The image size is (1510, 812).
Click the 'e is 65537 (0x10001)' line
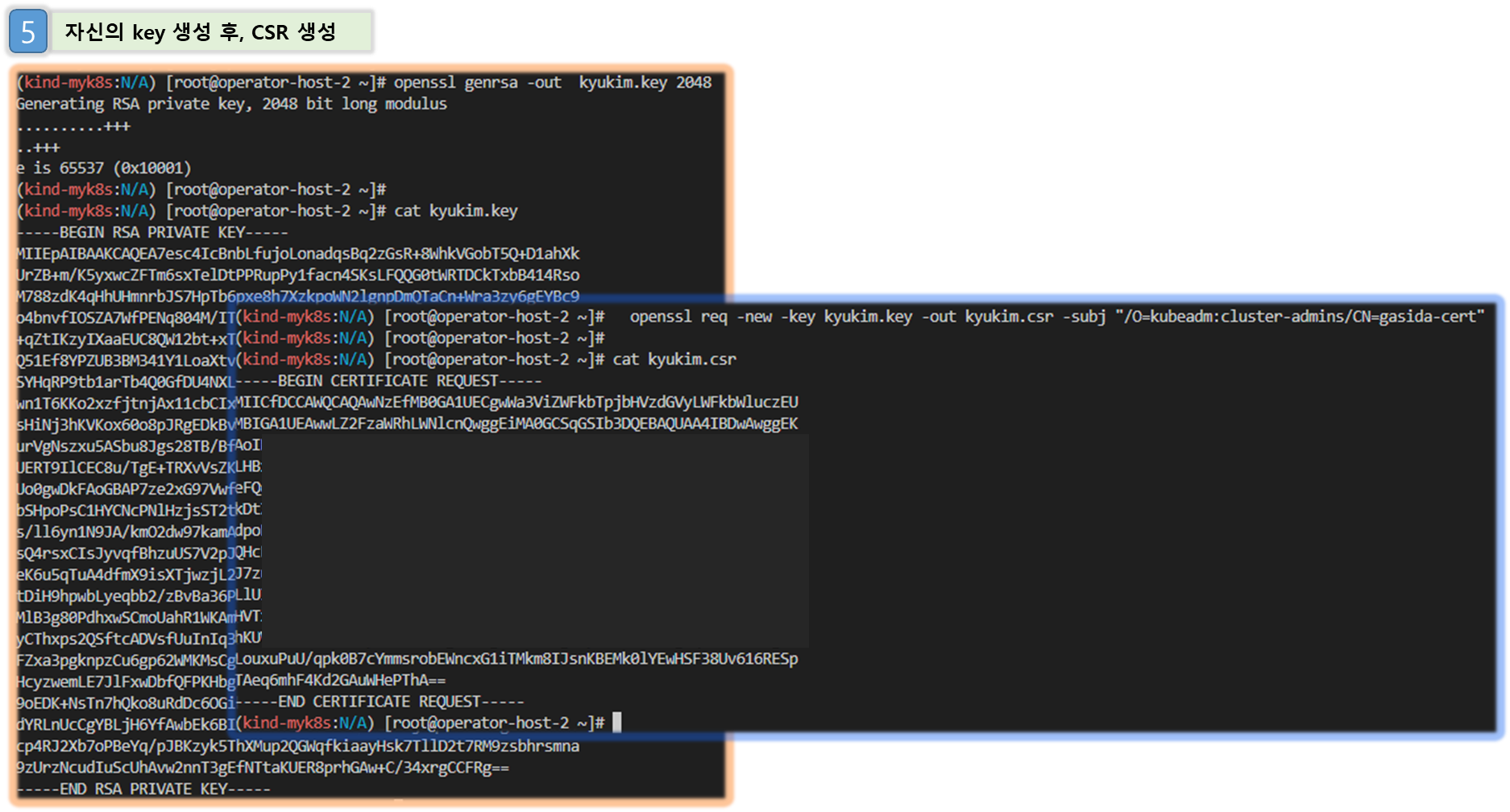point(104,168)
